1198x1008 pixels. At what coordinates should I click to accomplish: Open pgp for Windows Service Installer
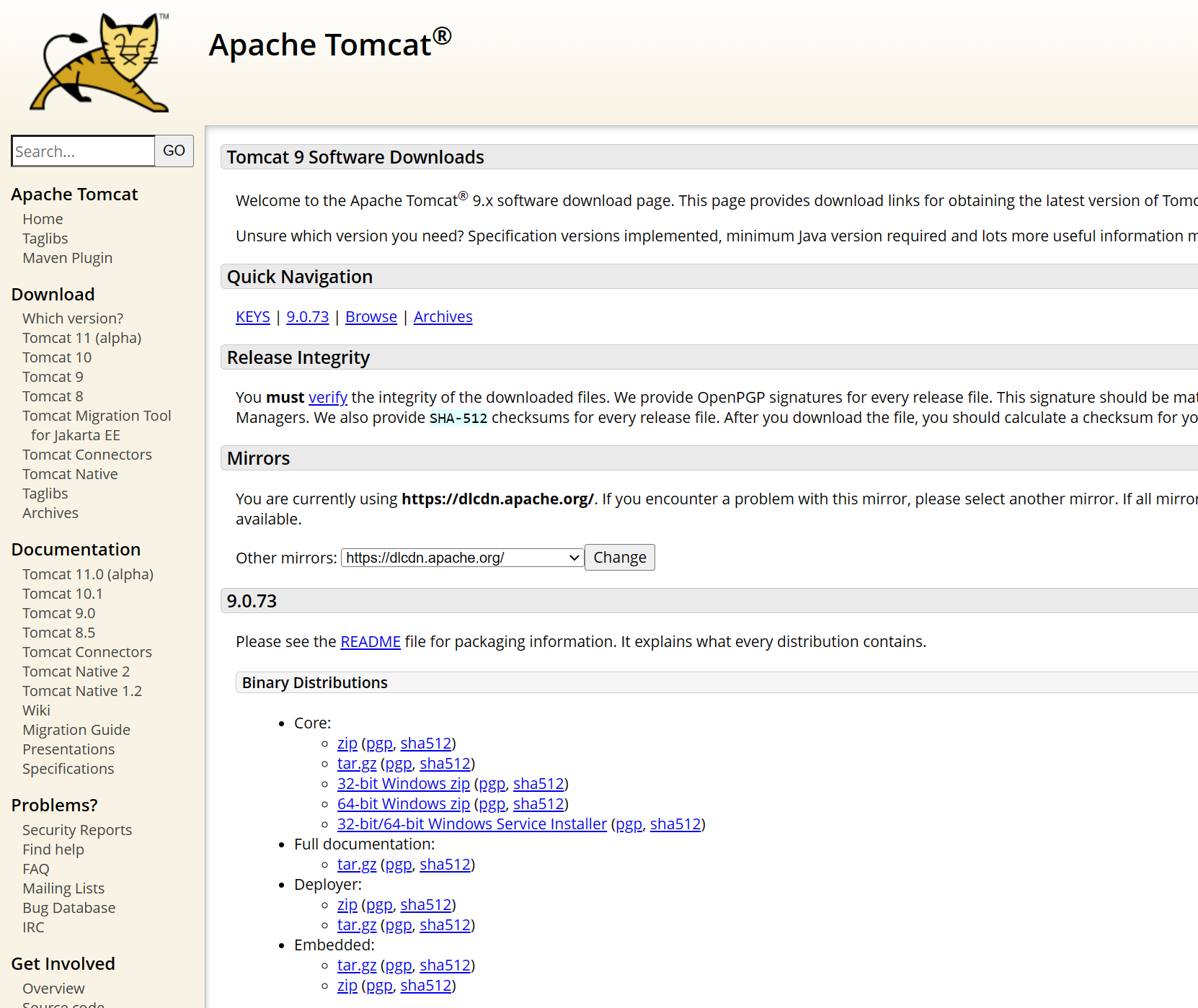[x=629, y=824]
